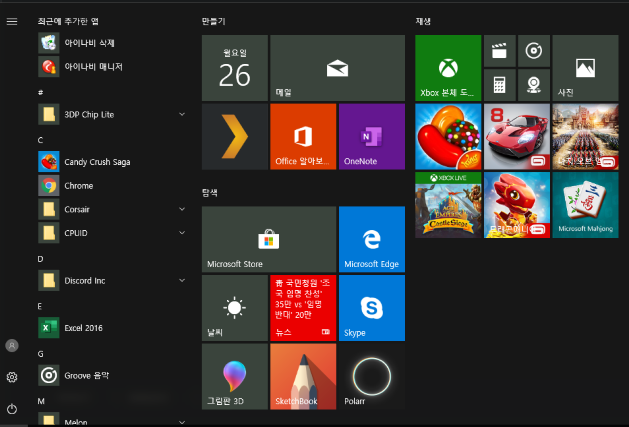Click the # letter header

coord(40,92)
